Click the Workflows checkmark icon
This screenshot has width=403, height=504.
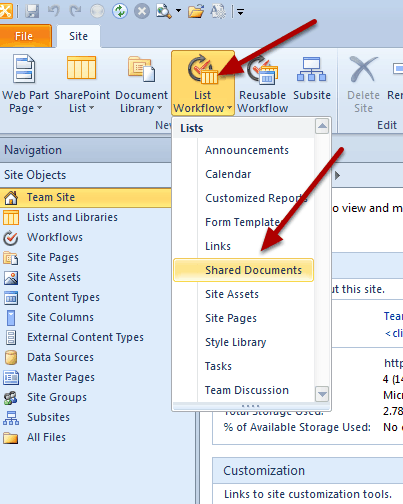click(x=11, y=238)
